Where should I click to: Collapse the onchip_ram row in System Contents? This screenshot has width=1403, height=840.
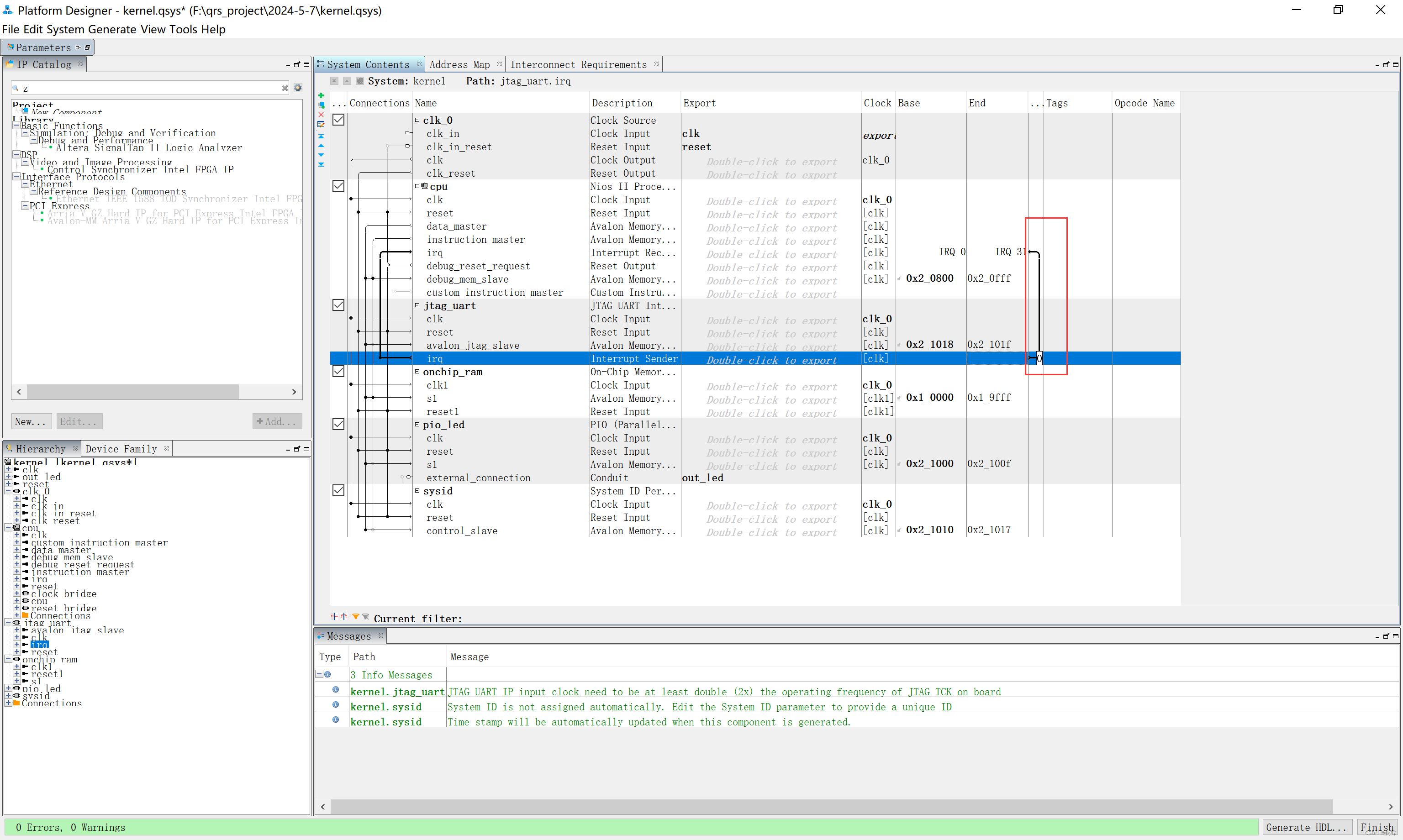(x=417, y=371)
